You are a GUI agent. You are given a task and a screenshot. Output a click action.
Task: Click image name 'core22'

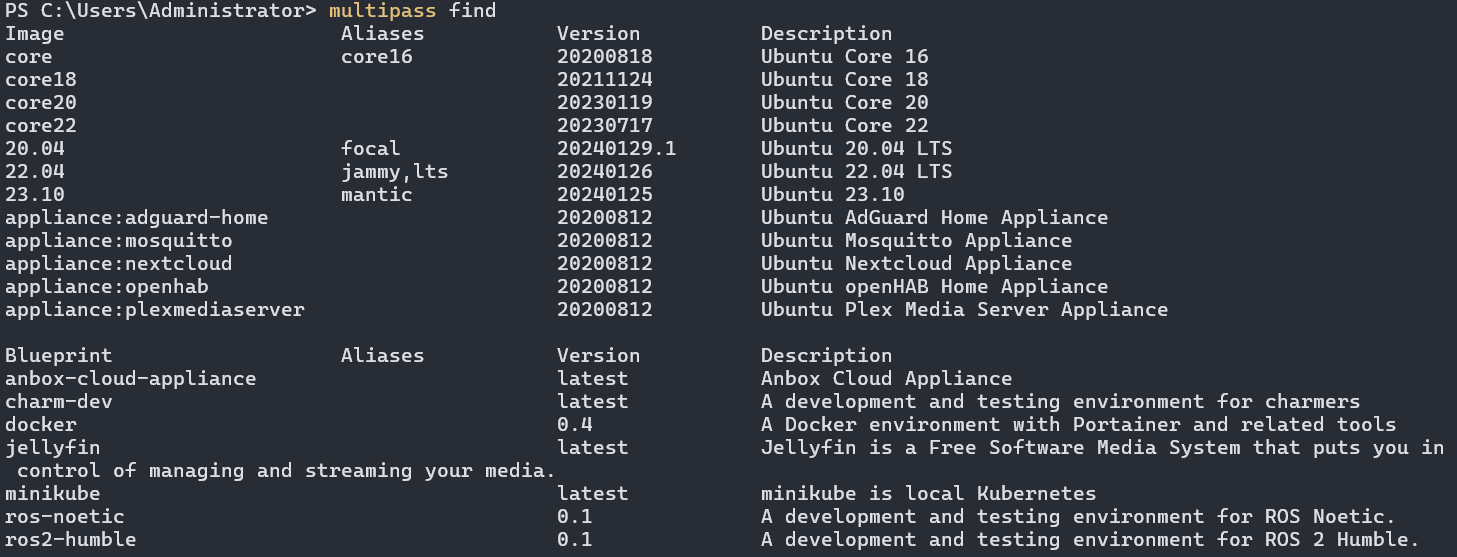coord(41,125)
